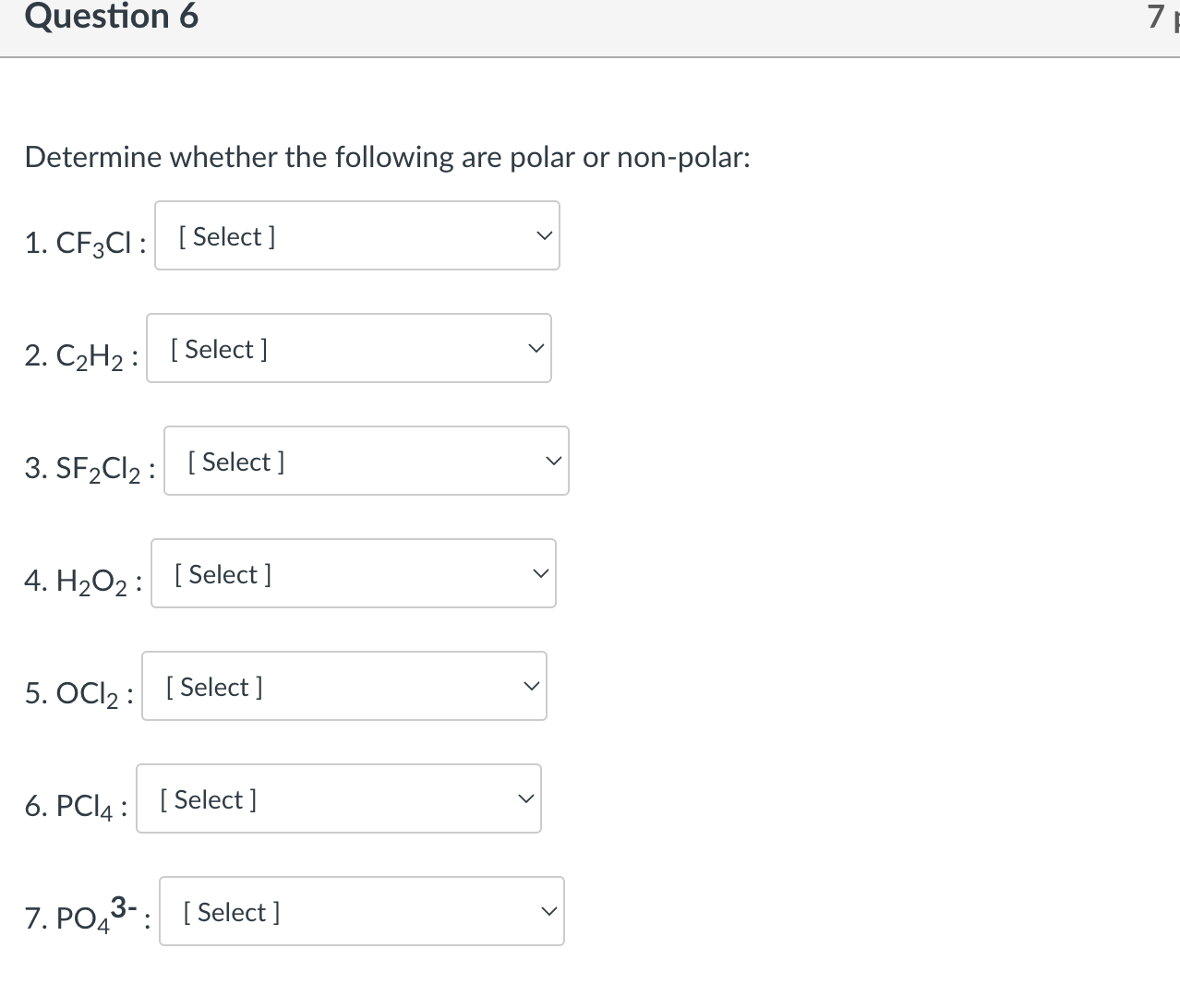The image size is (1180, 1008).
Task: Expand the chevron next to C2H2 select
Action: [x=535, y=347]
